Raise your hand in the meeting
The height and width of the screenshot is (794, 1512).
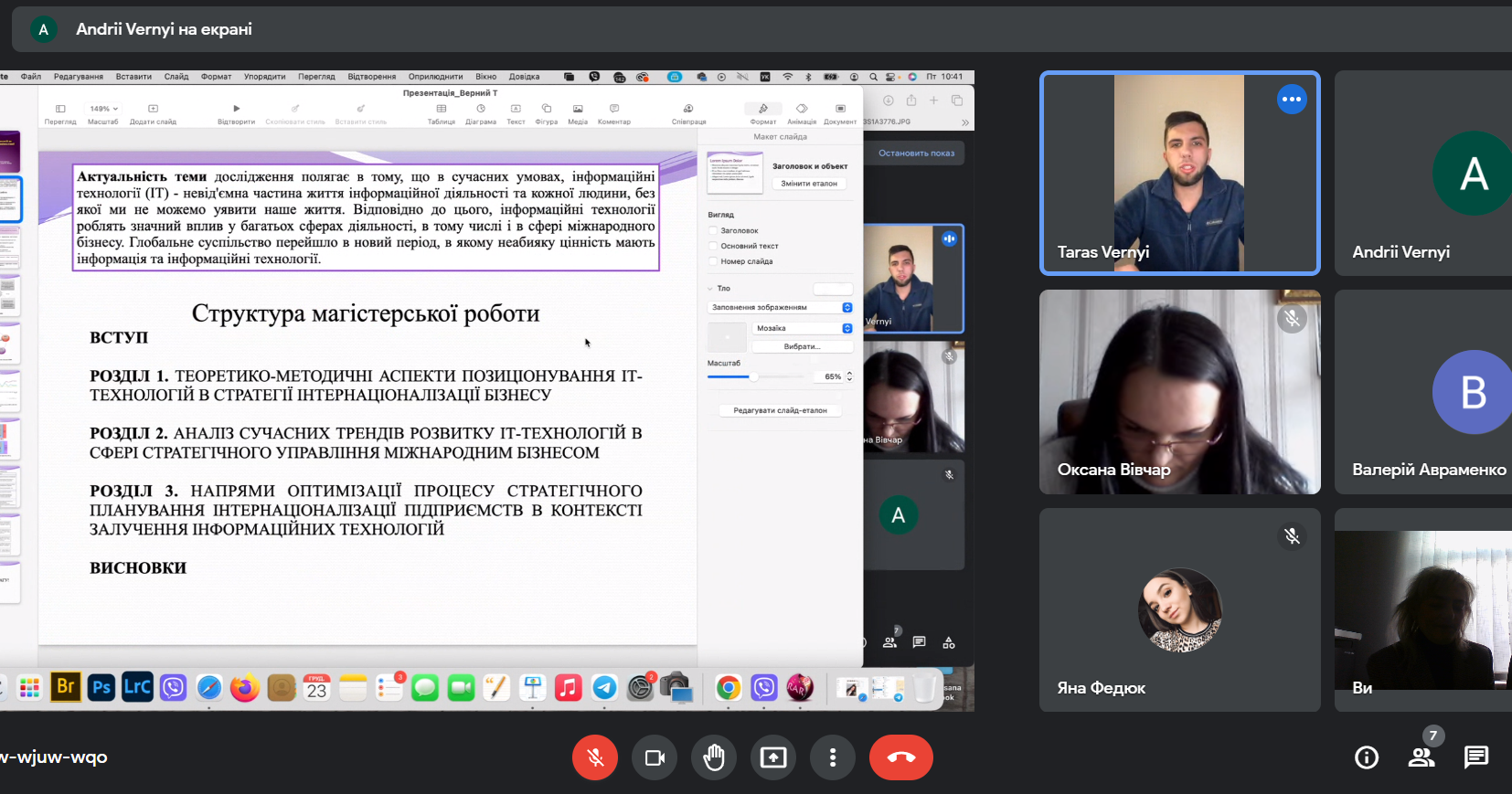click(714, 757)
